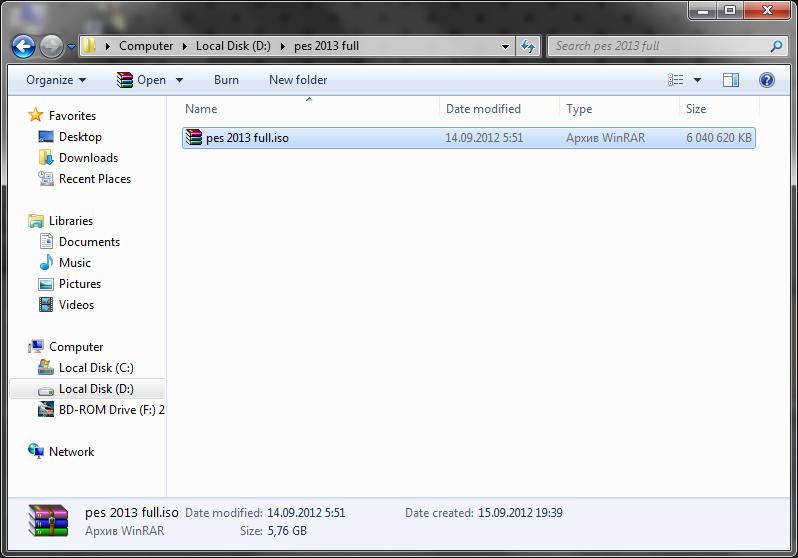The image size is (798, 558).
Task: Click the Desktop icon in sidebar
Action: [x=46, y=136]
